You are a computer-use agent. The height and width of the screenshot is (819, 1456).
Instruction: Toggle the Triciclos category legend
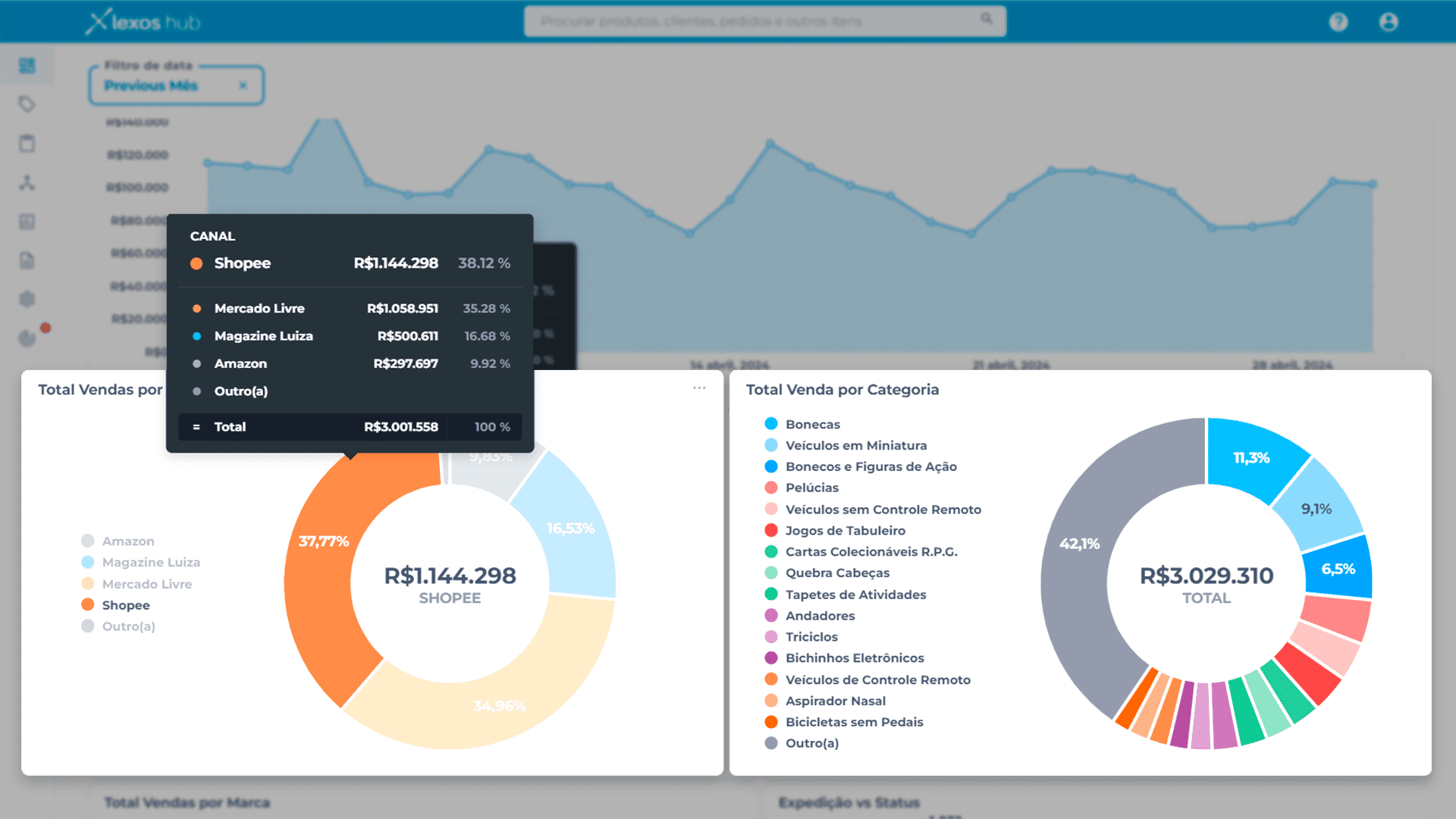pos(802,637)
